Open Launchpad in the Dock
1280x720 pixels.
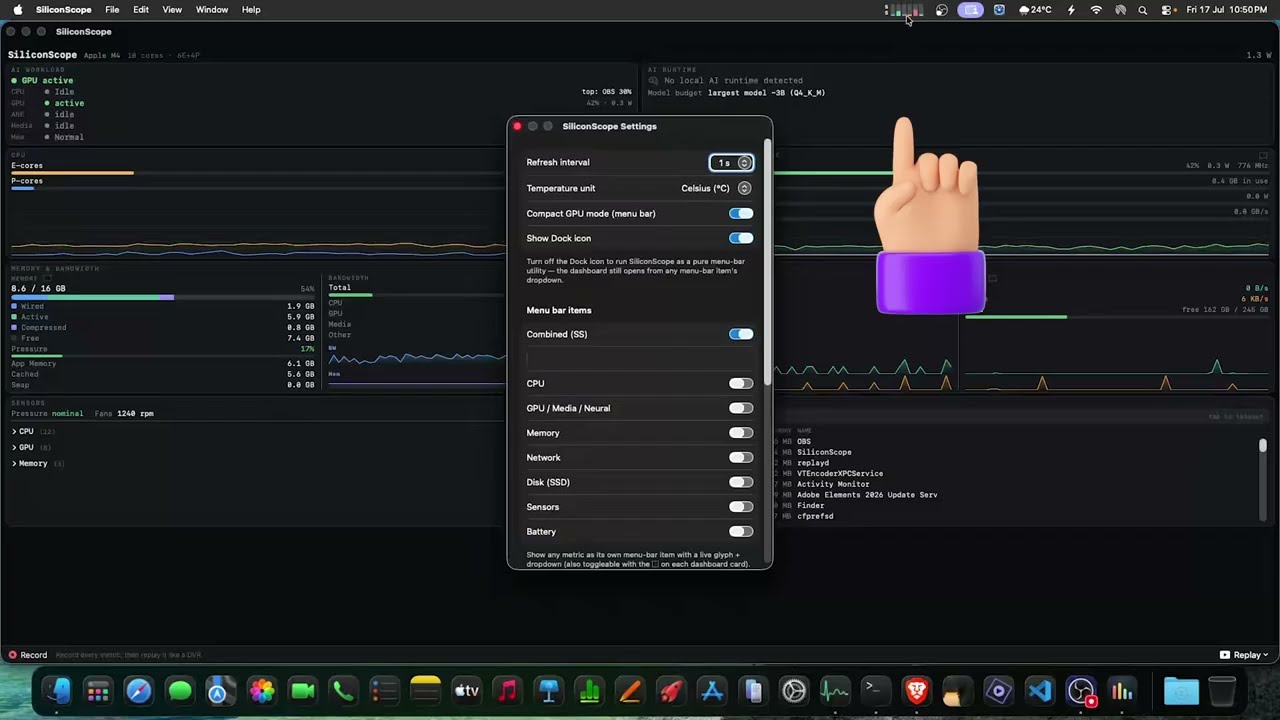[98, 691]
